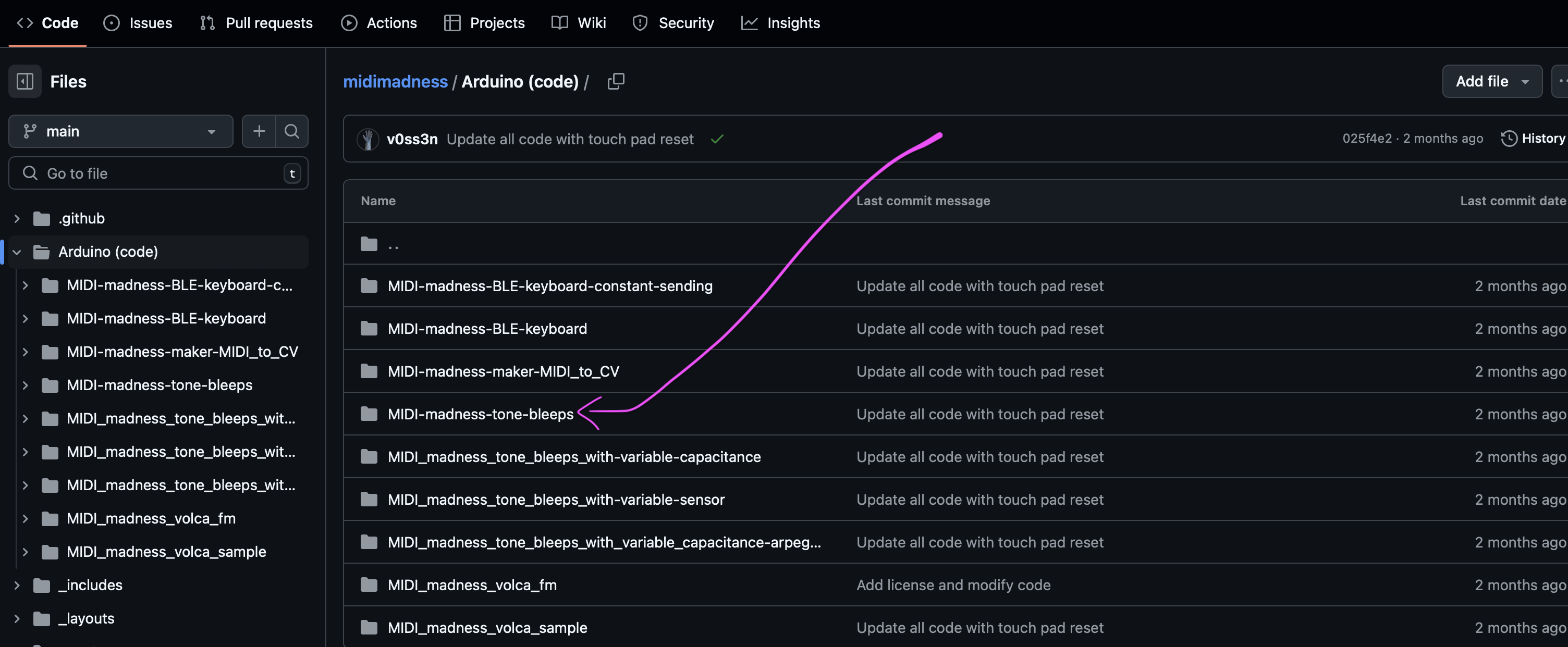Click the Go to file search field
The image size is (1568, 647).
pyautogui.click(x=158, y=173)
